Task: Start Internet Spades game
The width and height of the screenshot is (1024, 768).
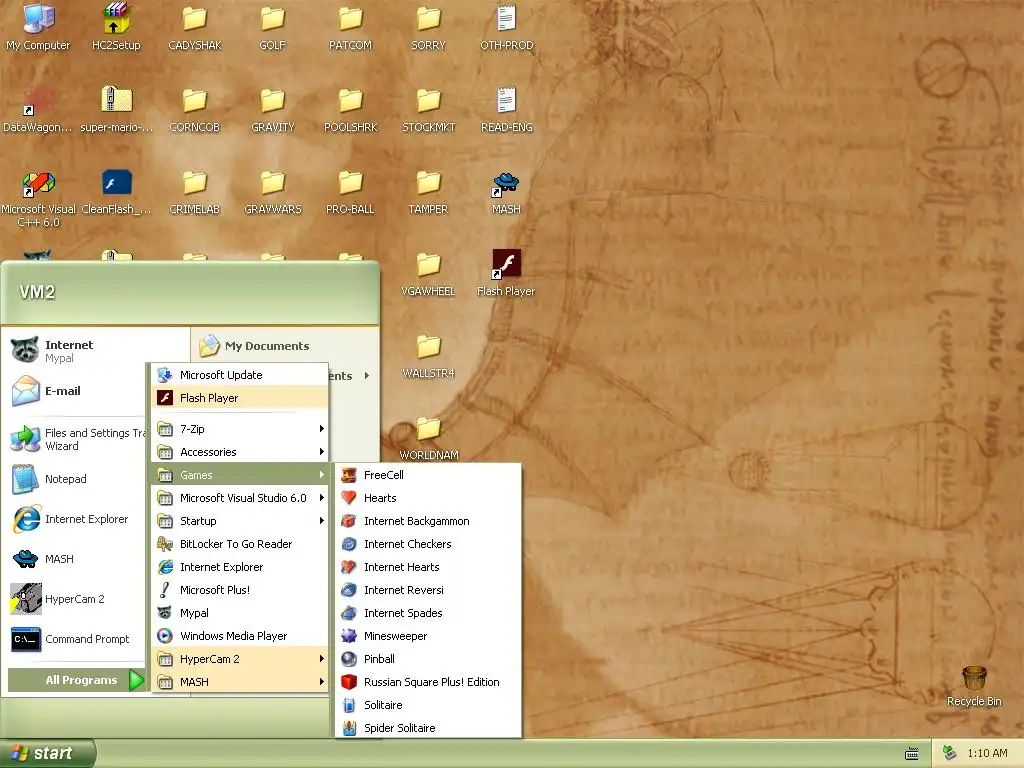Action: (428, 613)
